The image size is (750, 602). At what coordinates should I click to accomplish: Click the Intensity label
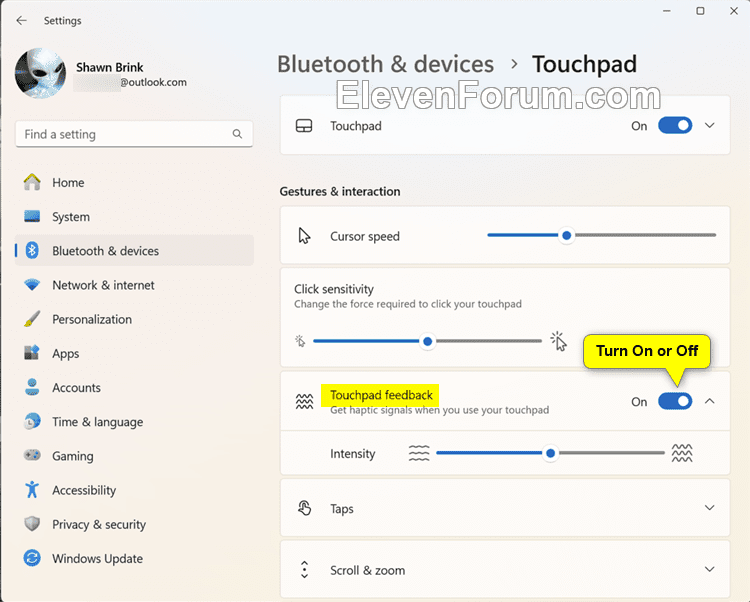[353, 453]
